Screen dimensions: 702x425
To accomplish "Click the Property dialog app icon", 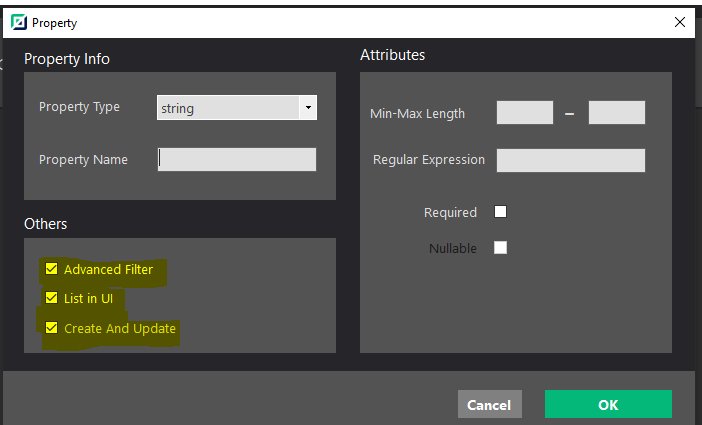I will (x=17, y=22).
